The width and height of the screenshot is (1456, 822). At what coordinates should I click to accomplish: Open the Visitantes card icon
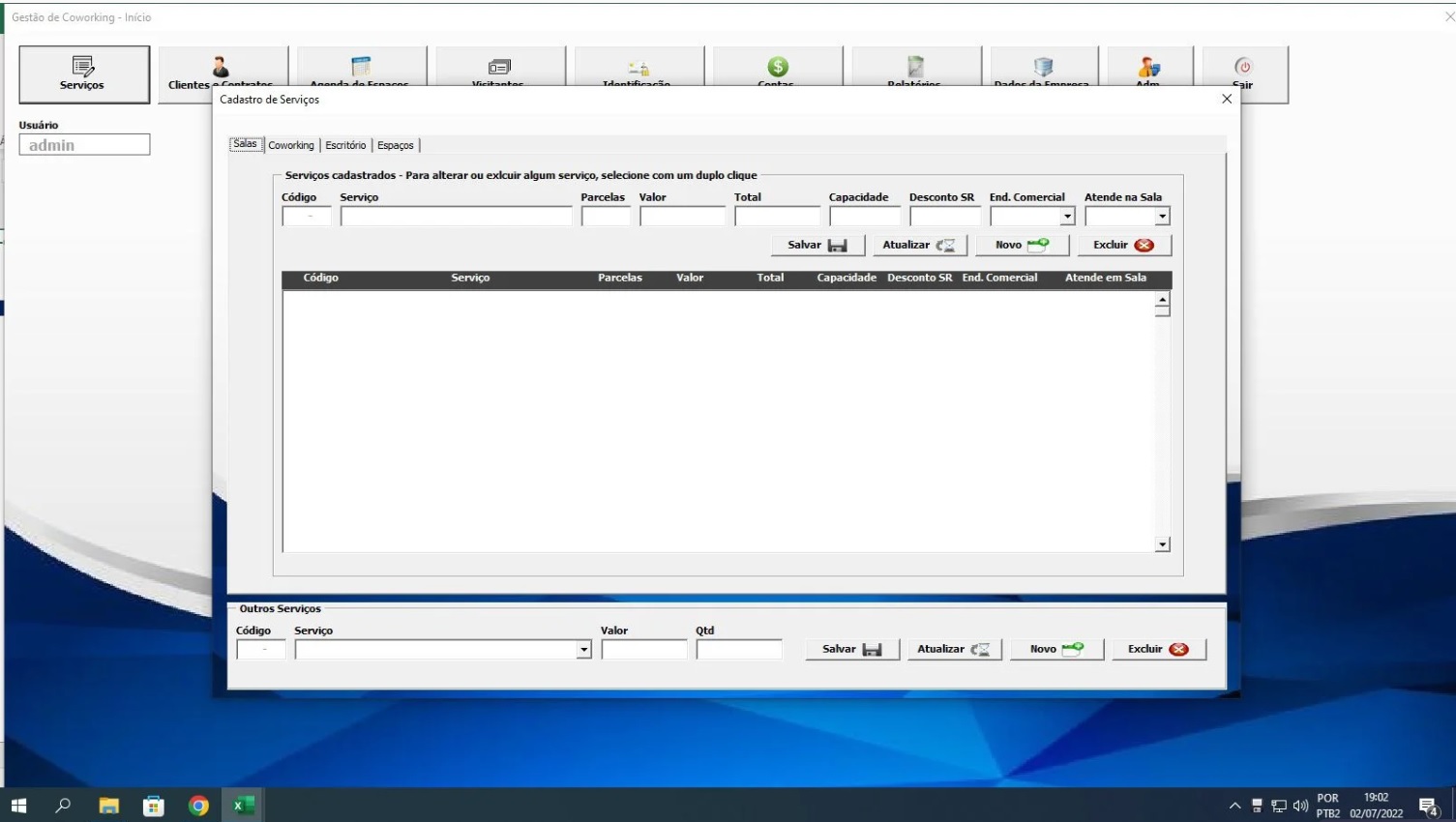[x=499, y=67]
